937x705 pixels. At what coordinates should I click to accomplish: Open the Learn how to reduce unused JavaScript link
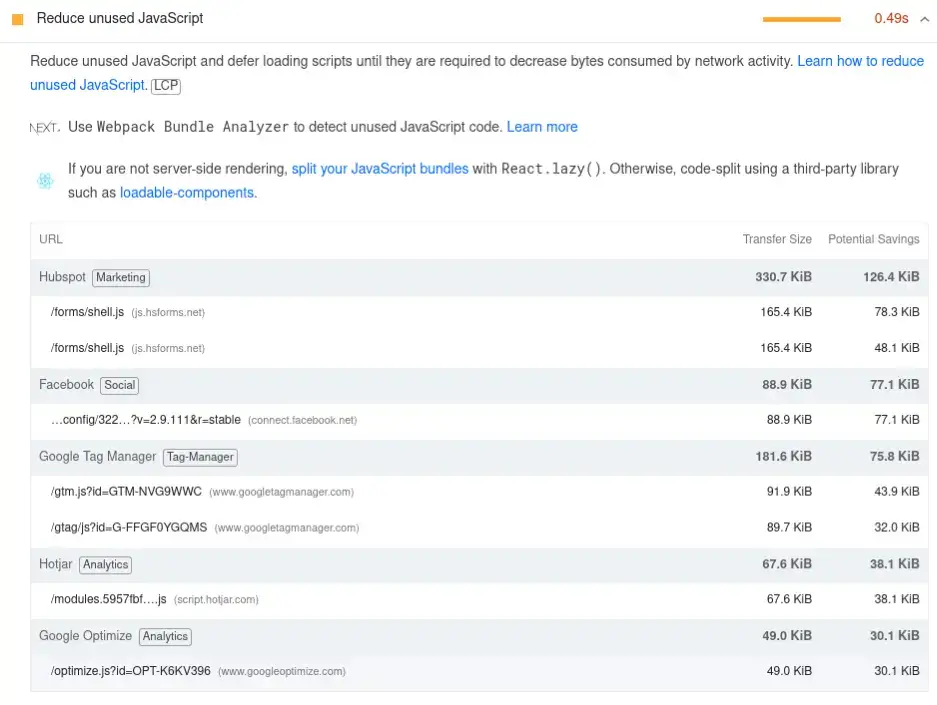coord(861,60)
